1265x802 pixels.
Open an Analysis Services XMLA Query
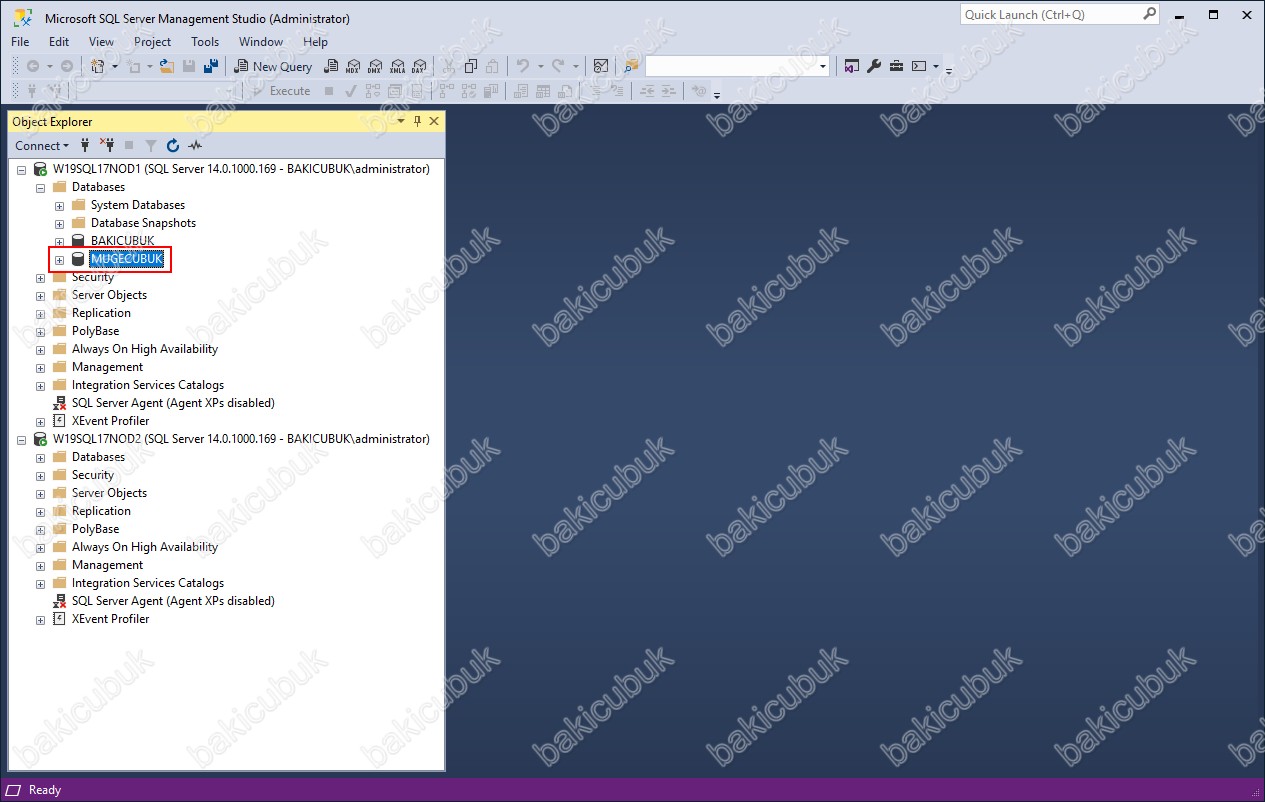(x=397, y=66)
